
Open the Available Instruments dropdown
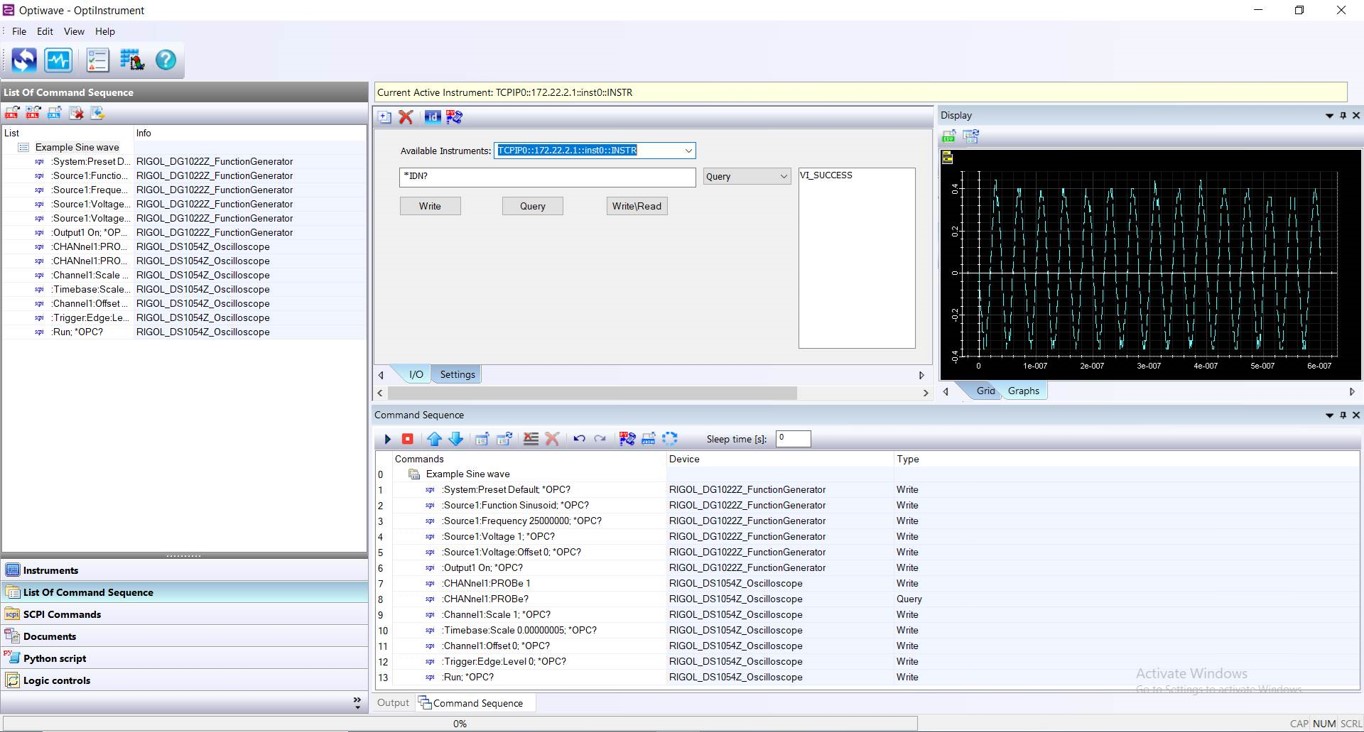pyautogui.click(x=687, y=150)
